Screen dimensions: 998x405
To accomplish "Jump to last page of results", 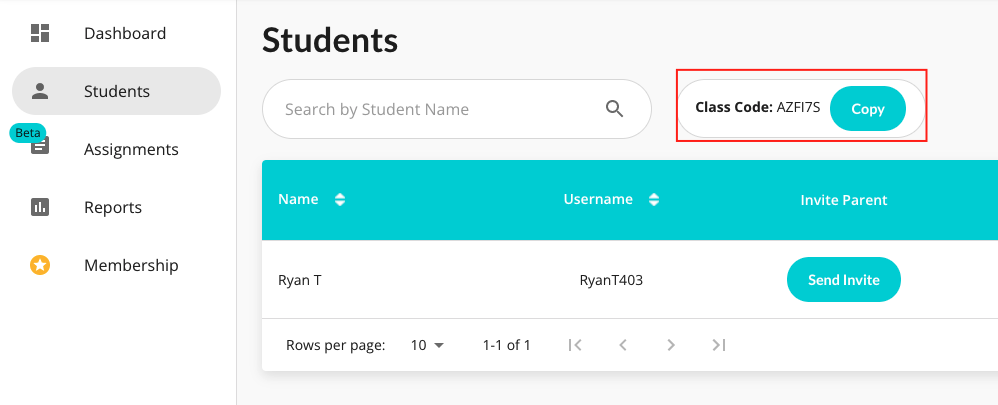I will (719, 345).
